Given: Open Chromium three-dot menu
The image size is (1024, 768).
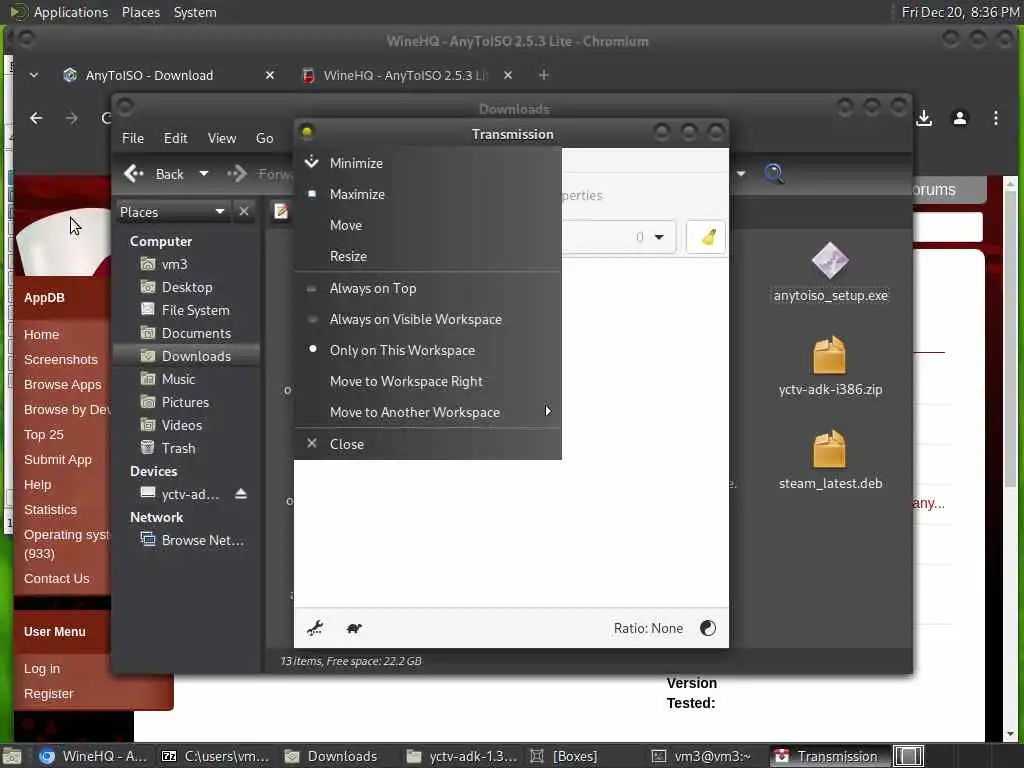Looking at the screenshot, I should coord(996,118).
